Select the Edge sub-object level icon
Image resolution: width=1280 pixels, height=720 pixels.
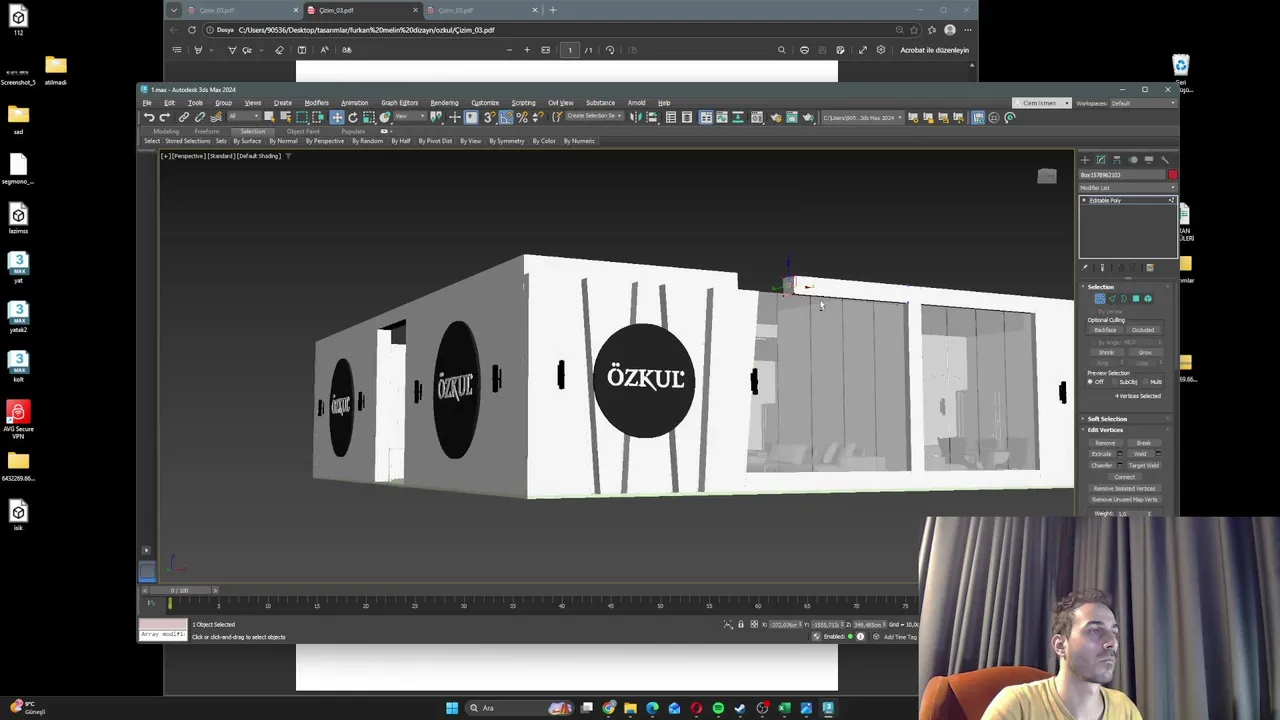tap(1112, 298)
